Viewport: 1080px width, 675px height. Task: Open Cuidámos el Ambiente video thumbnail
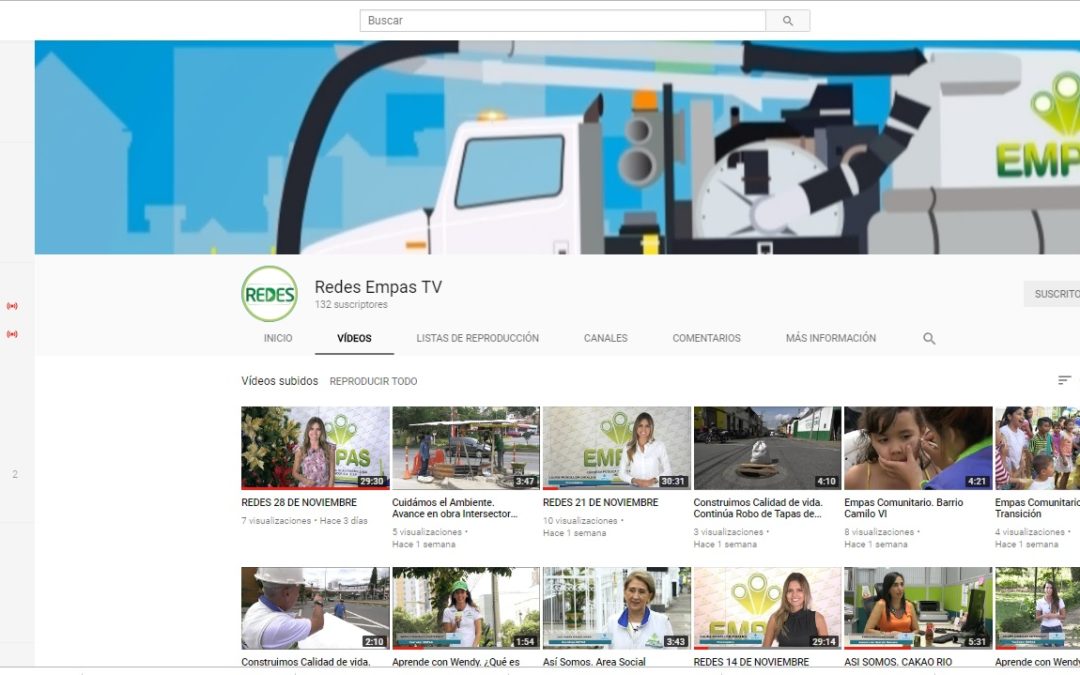(466, 448)
